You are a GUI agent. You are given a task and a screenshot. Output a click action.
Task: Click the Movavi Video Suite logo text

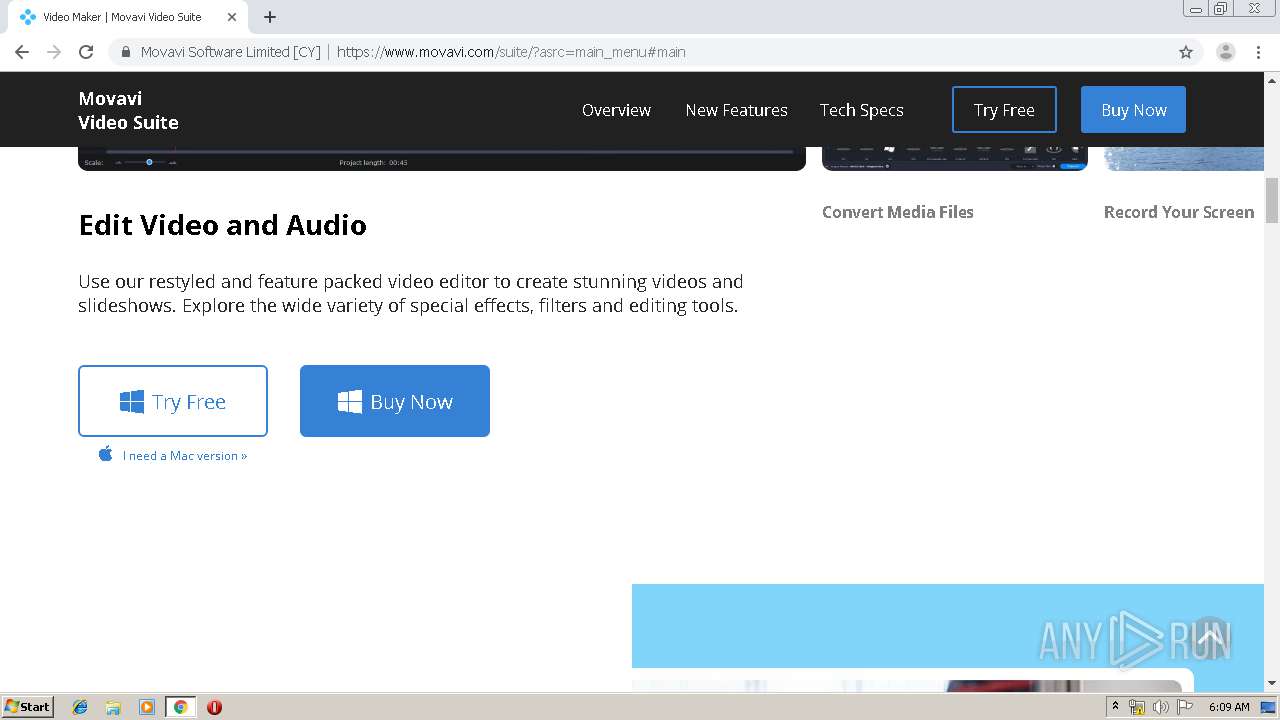(x=128, y=110)
